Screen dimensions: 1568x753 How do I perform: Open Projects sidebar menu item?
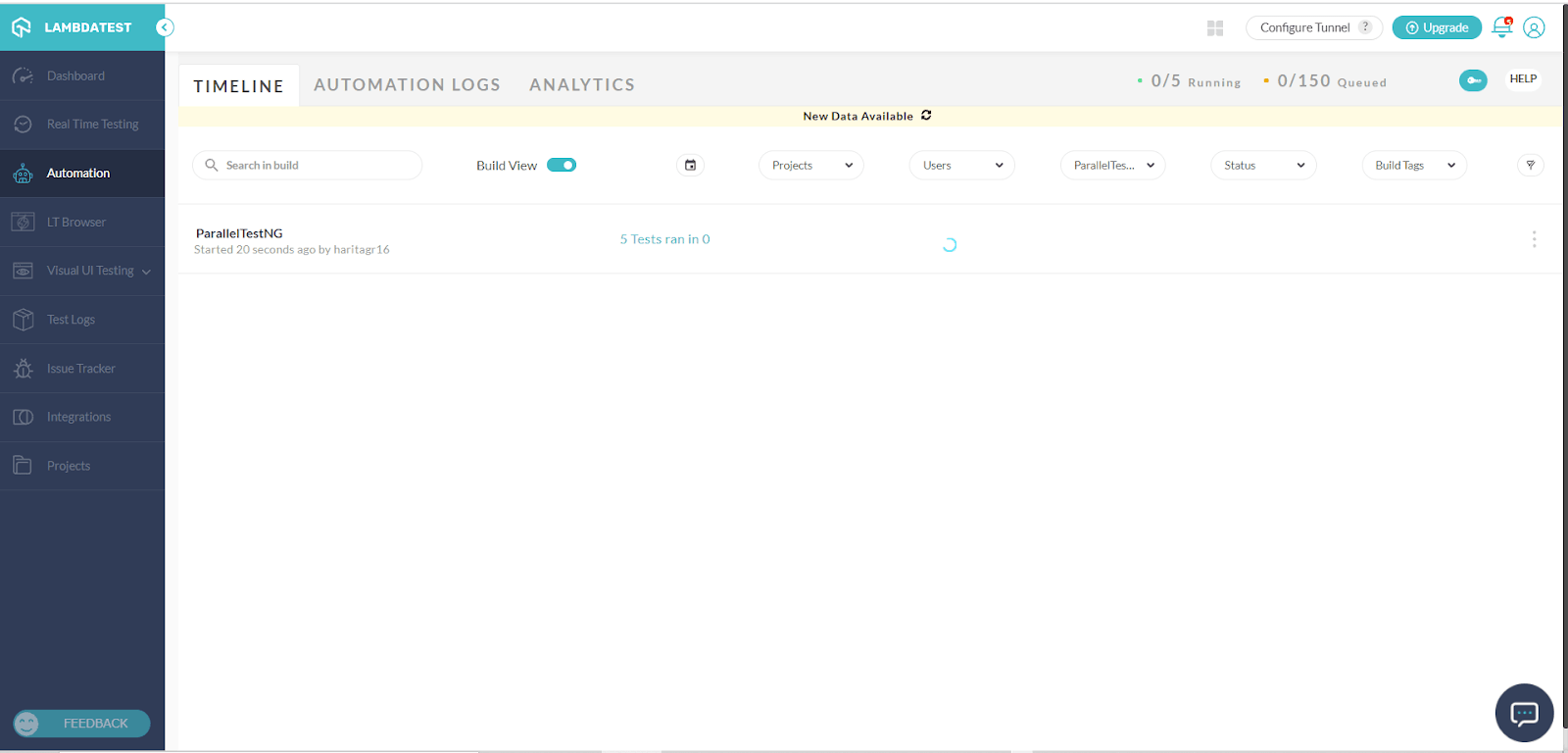[82, 466]
